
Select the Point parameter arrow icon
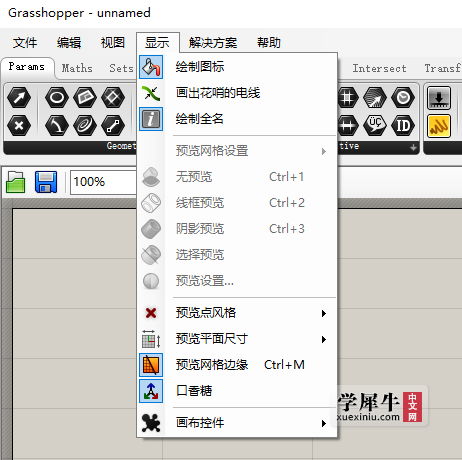click(x=19, y=98)
